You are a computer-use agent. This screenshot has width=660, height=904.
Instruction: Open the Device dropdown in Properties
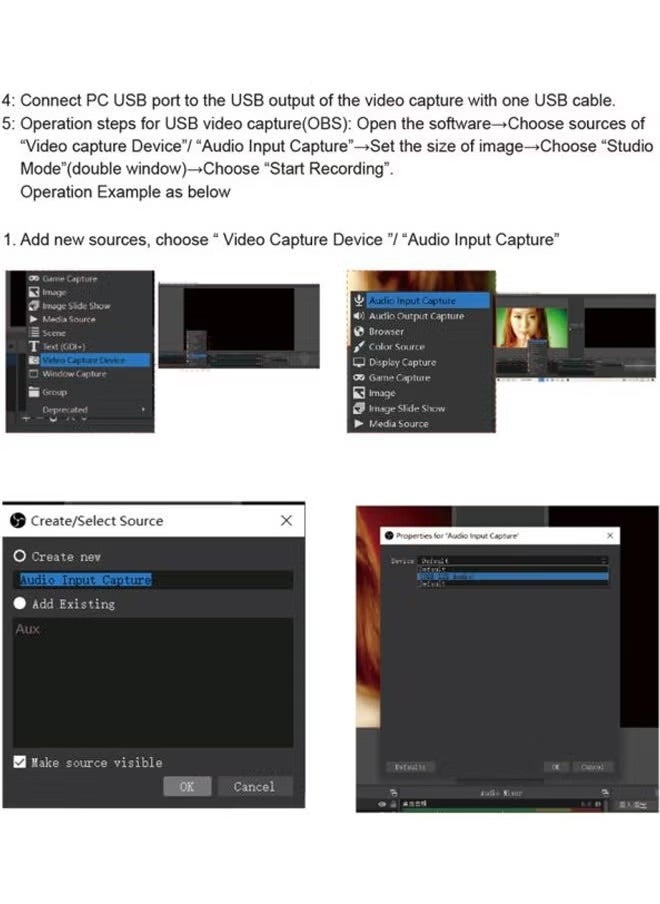click(511, 561)
